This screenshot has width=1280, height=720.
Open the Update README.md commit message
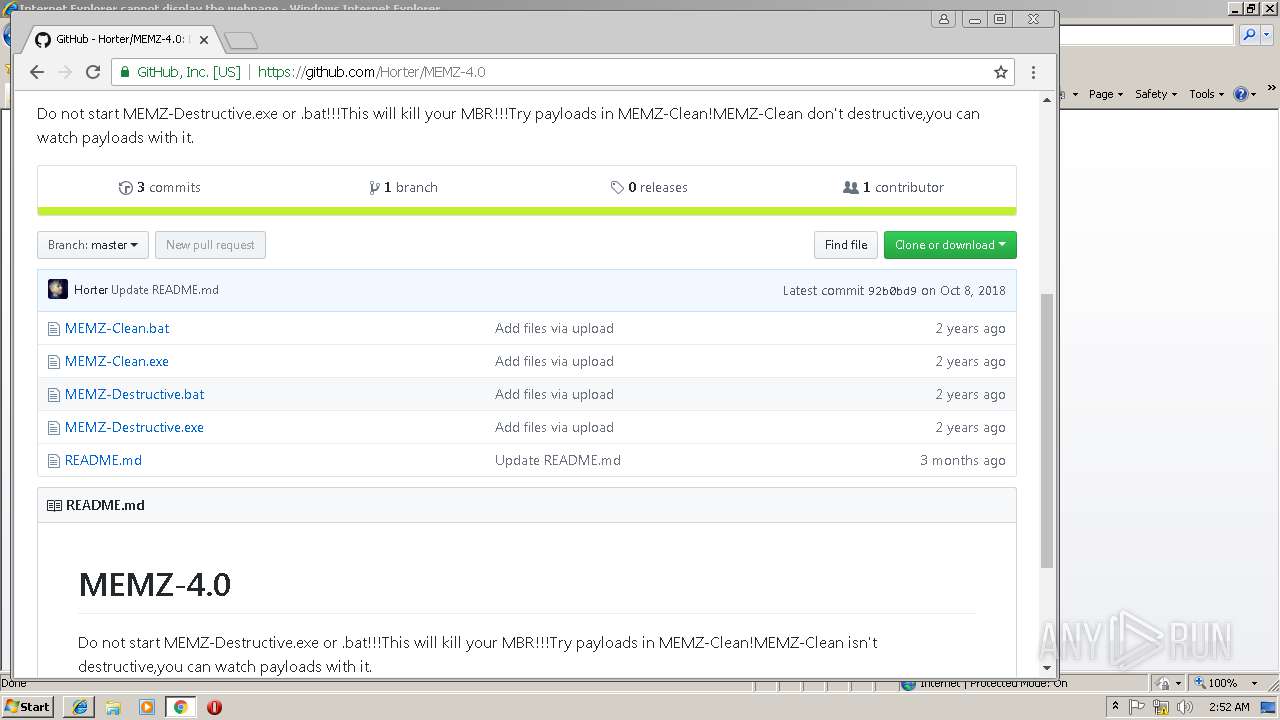click(165, 290)
